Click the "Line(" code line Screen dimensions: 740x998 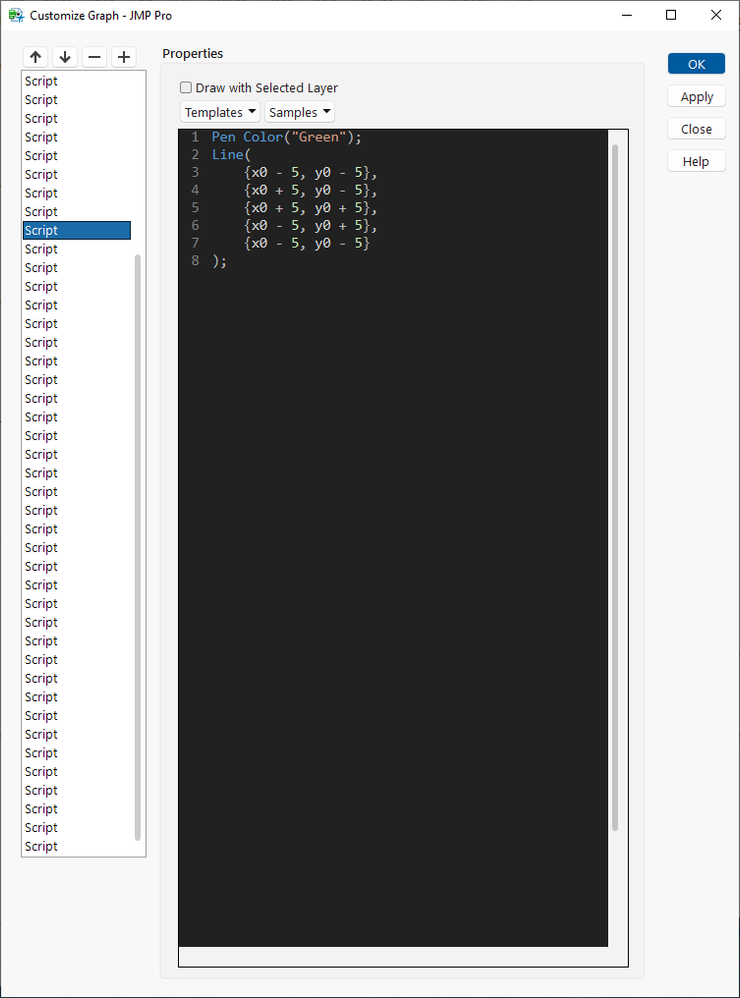pyautogui.click(x=232, y=155)
